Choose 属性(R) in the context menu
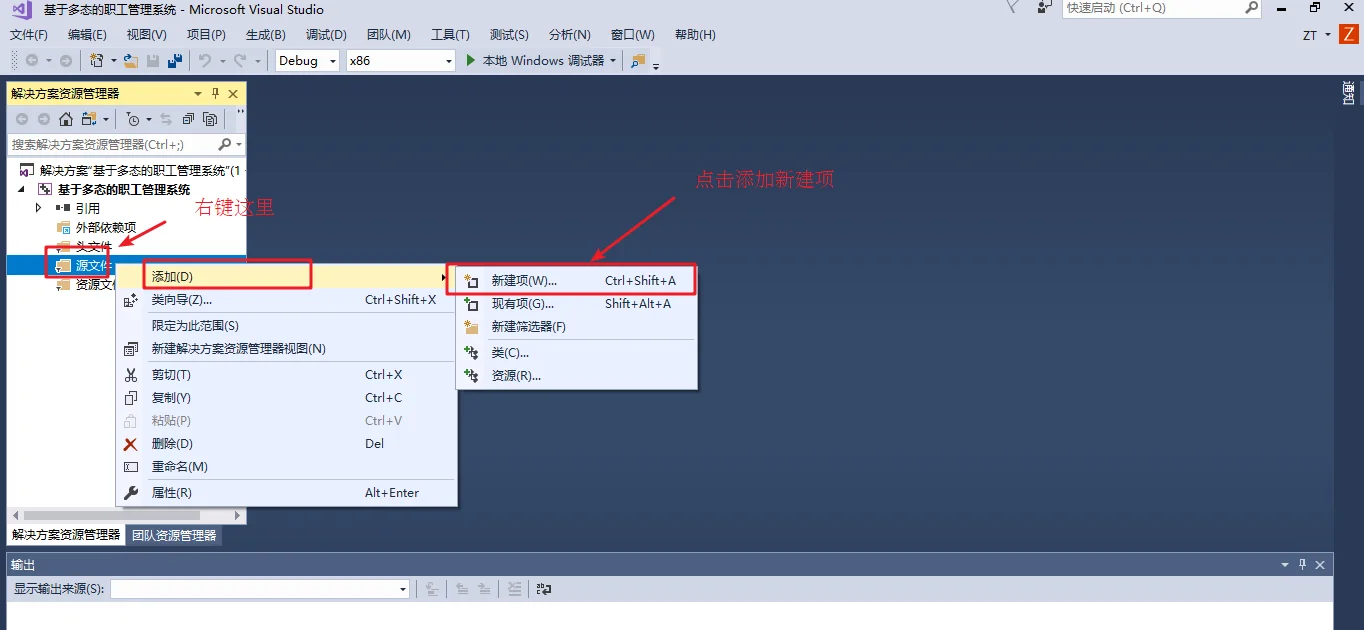The width and height of the screenshot is (1364, 630). [286, 493]
